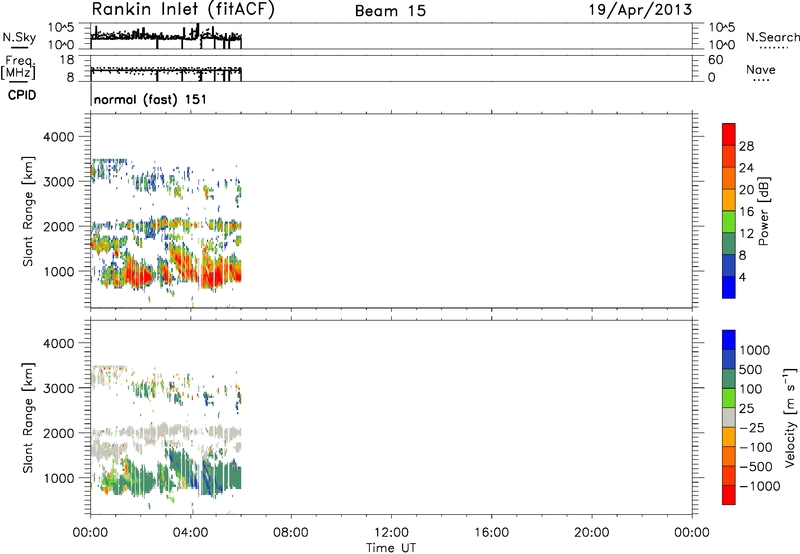This screenshot has height=554, width=800.
Task: Click the light green segment of the Power colorbar
Action: point(729,221)
